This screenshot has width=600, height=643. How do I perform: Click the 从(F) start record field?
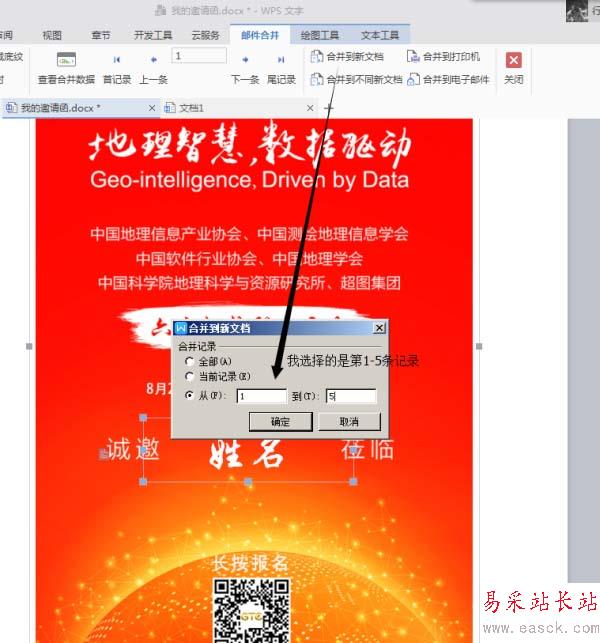pos(262,396)
